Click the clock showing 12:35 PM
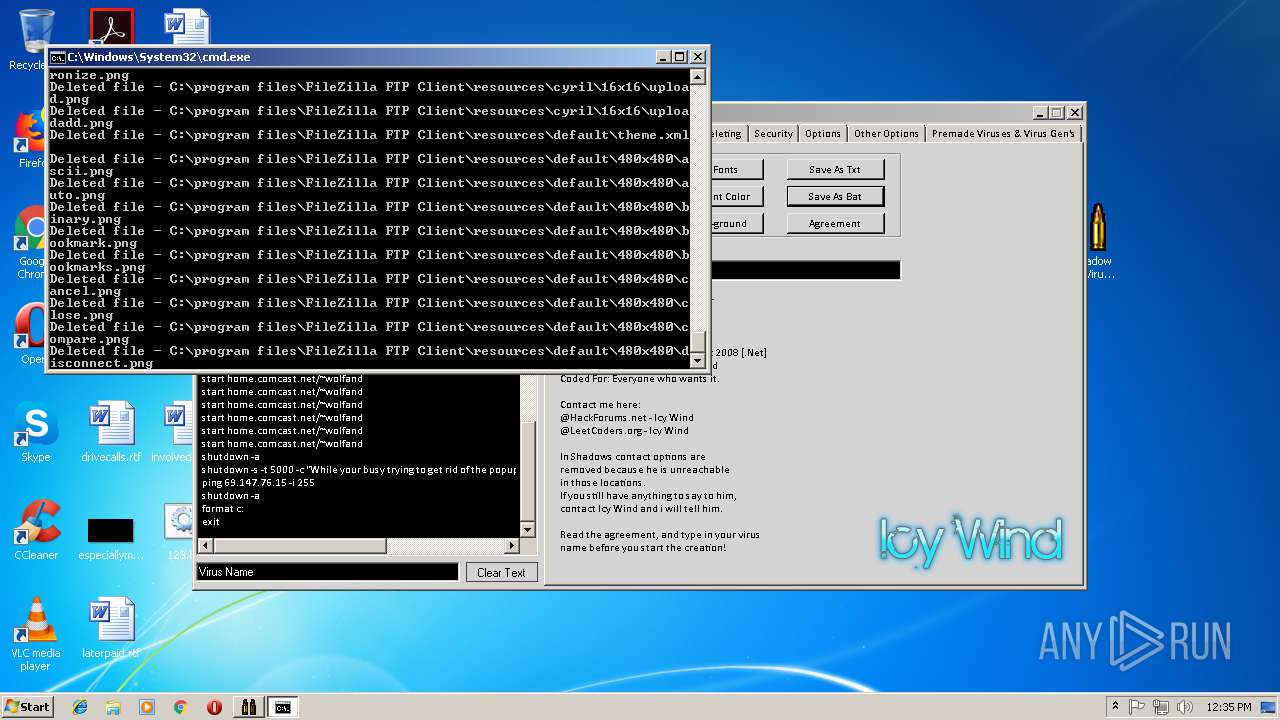 coord(1229,707)
